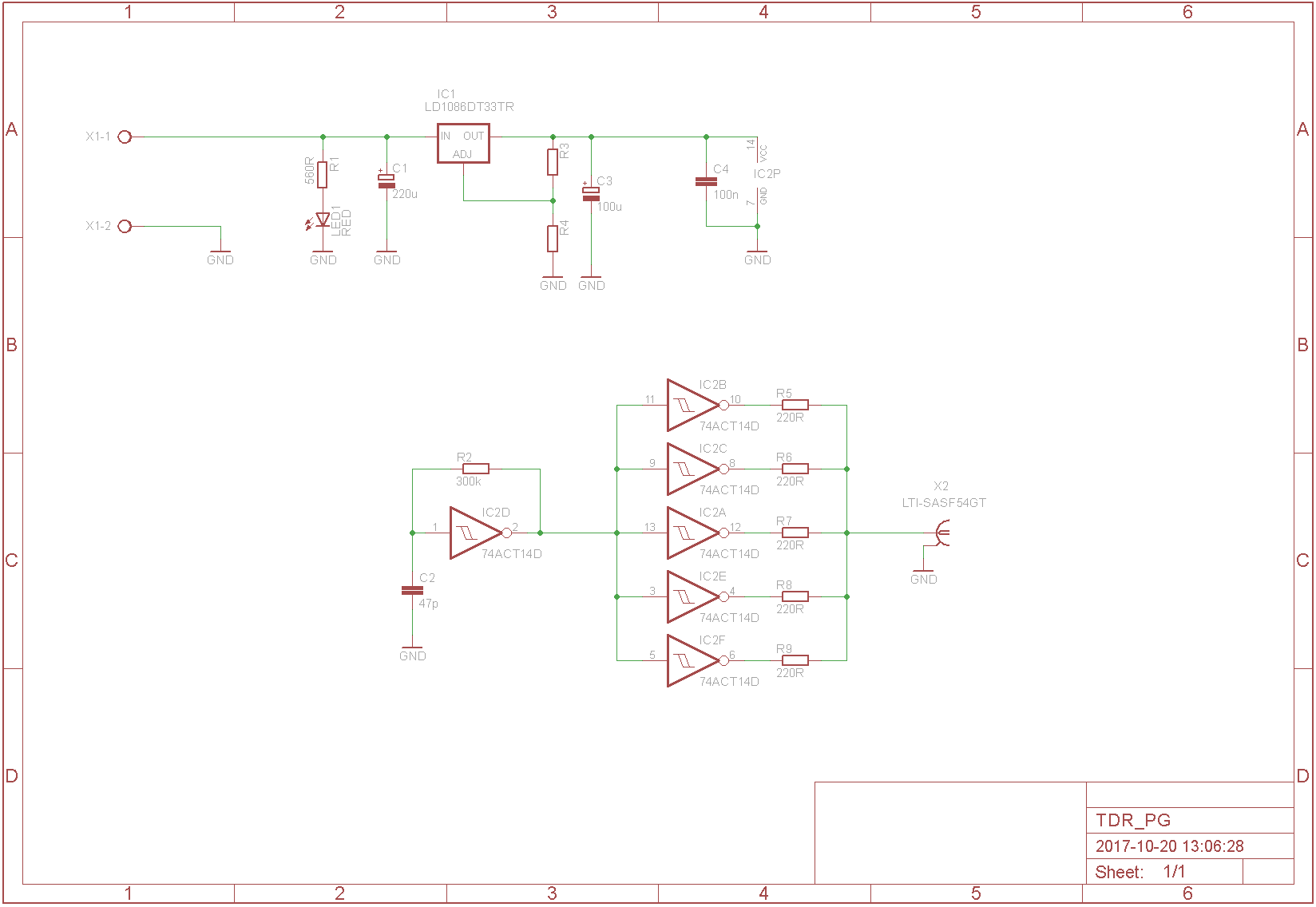Click the C2 47p capacitor symbol

412,590
